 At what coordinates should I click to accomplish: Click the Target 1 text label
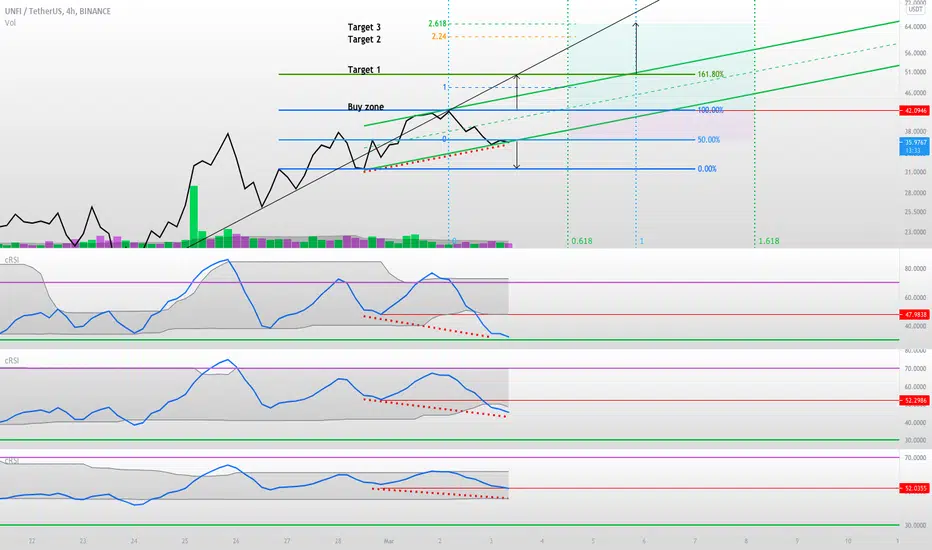click(x=364, y=70)
